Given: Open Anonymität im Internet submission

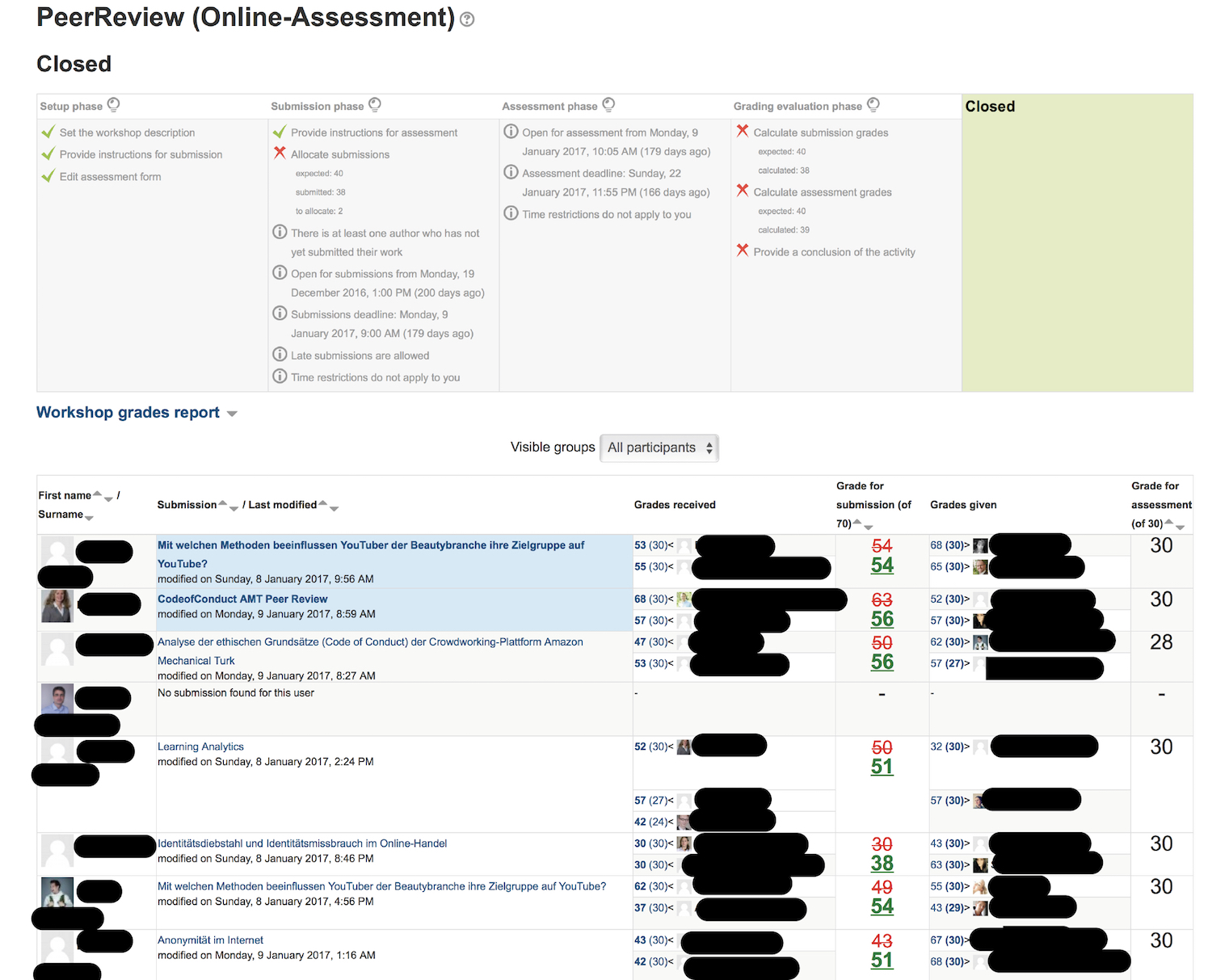Looking at the screenshot, I should pos(210,940).
